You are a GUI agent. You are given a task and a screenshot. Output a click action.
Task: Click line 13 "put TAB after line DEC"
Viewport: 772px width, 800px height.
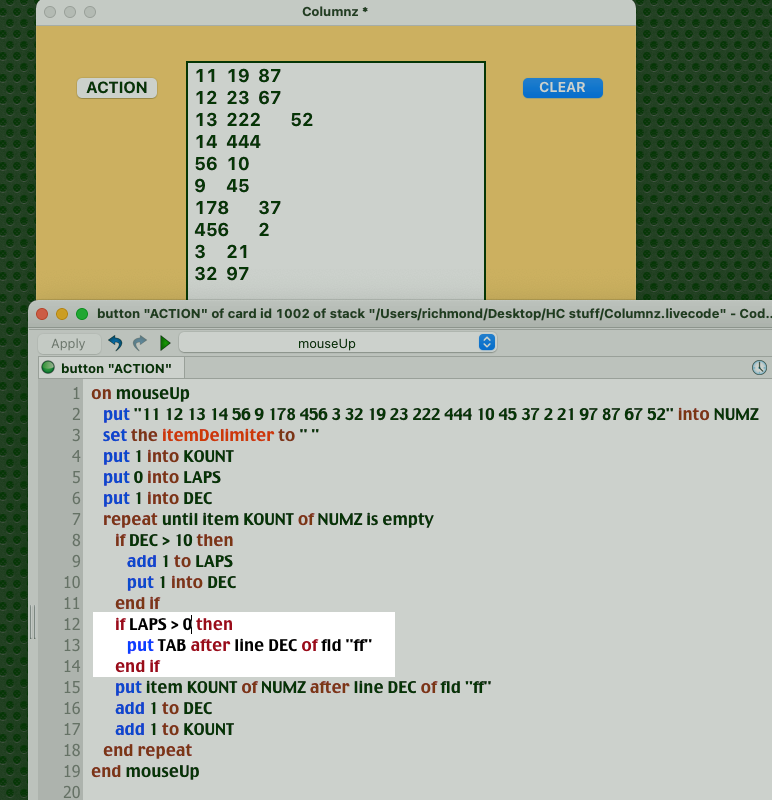tap(249, 645)
